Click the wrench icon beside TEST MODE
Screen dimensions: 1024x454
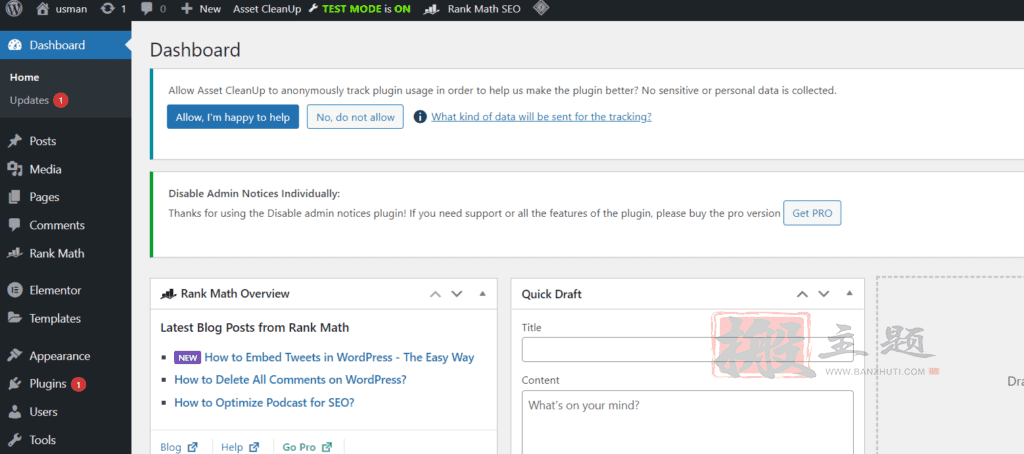(x=313, y=9)
